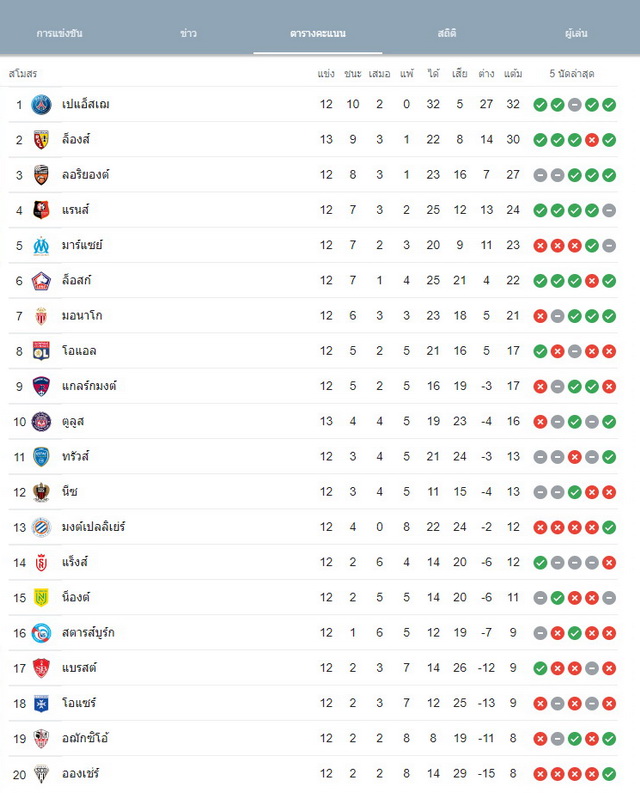Click the Lille club crest in row 6
Image resolution: width=640 pixels, height=793 pixels.
(41, 281)
